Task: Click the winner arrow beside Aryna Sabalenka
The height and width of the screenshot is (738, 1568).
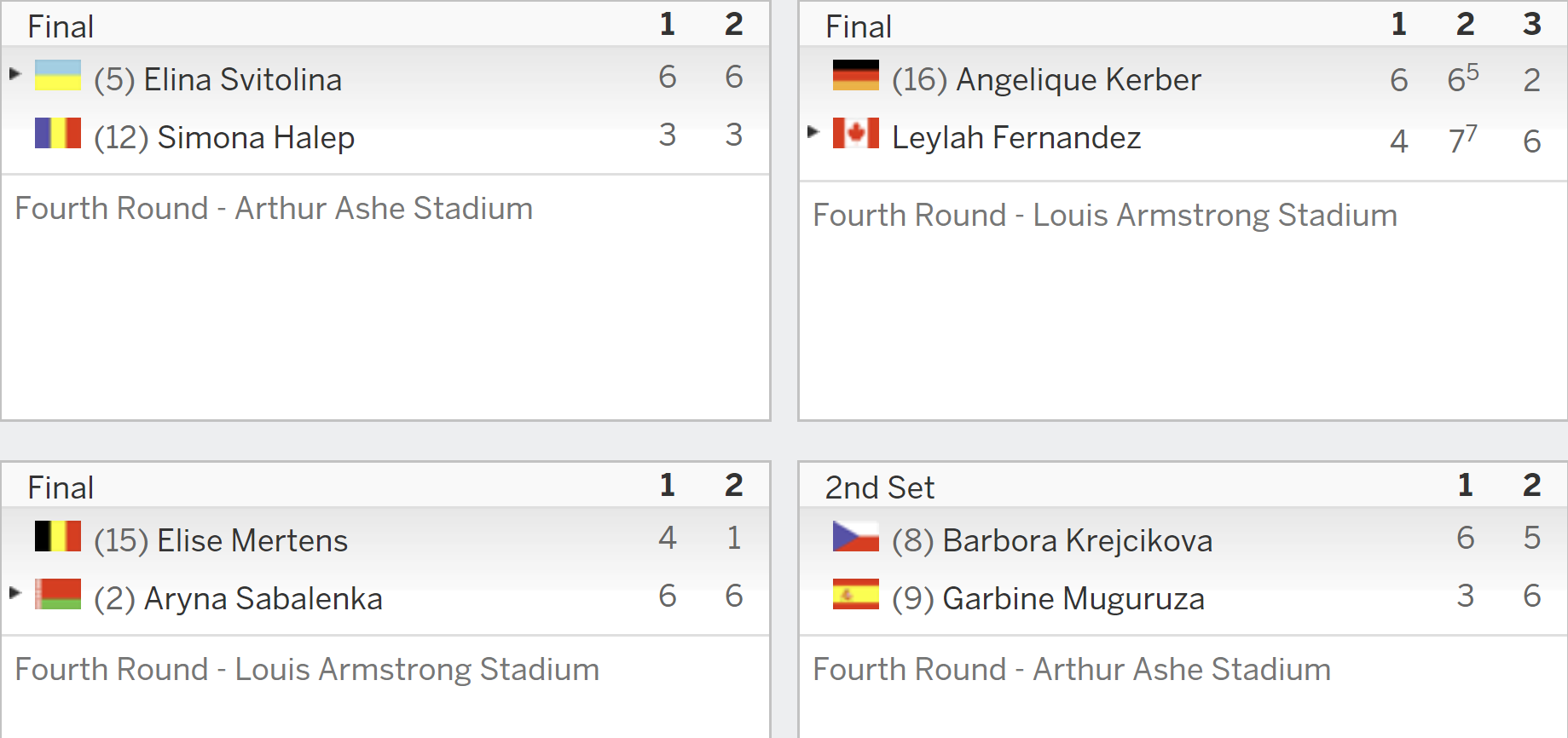Action: point(14,592)
